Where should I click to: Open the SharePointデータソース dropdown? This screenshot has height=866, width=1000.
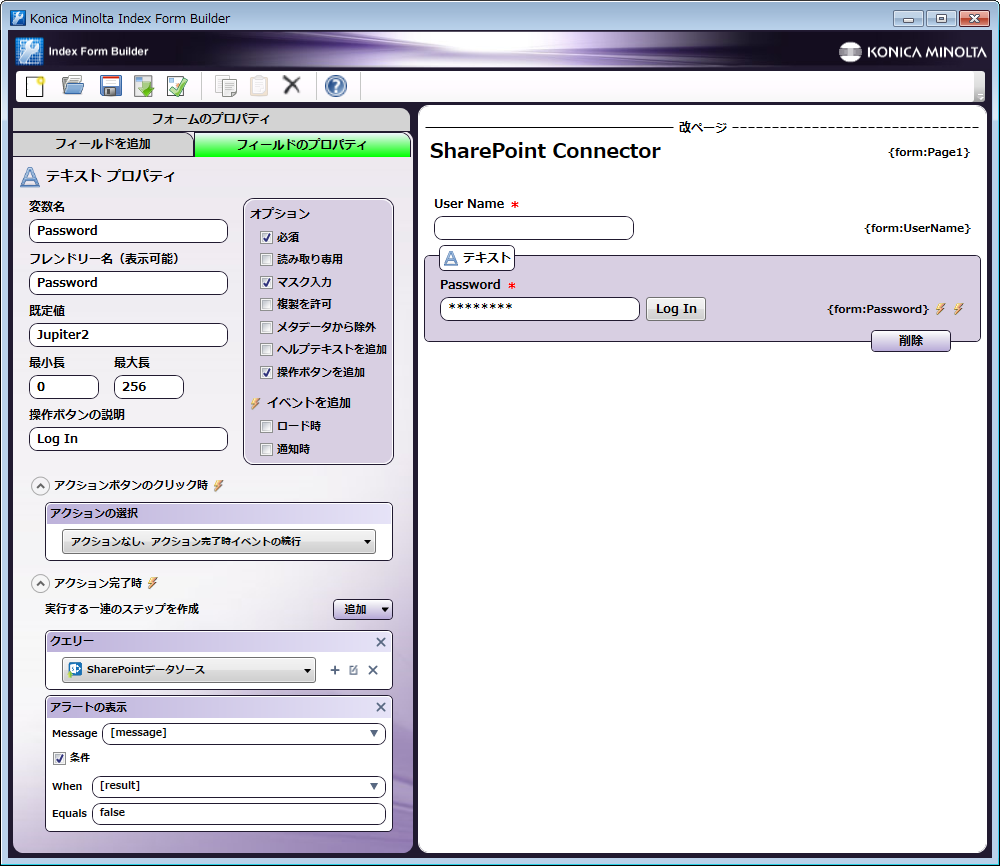[x=189, y=670]
